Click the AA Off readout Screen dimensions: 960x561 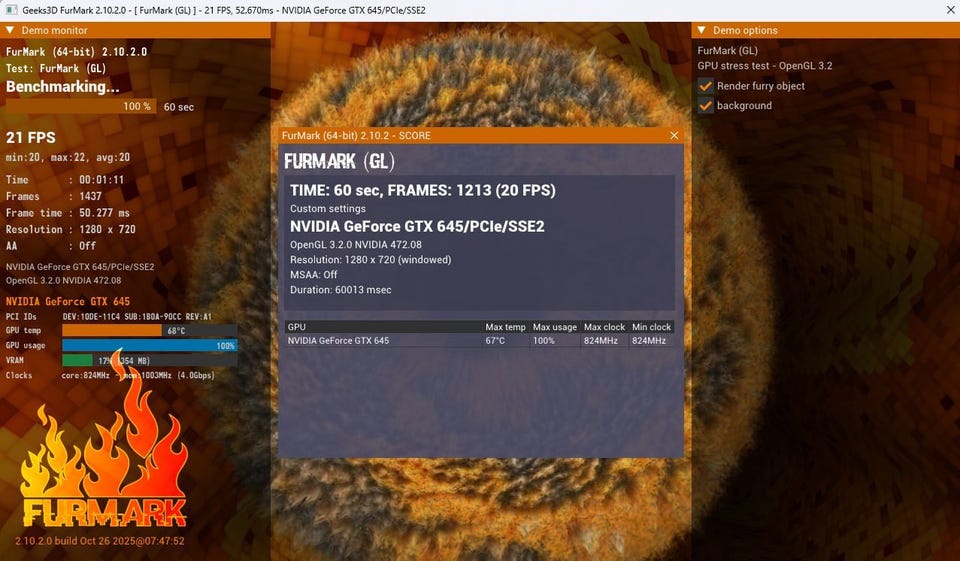tap(51, 246)
